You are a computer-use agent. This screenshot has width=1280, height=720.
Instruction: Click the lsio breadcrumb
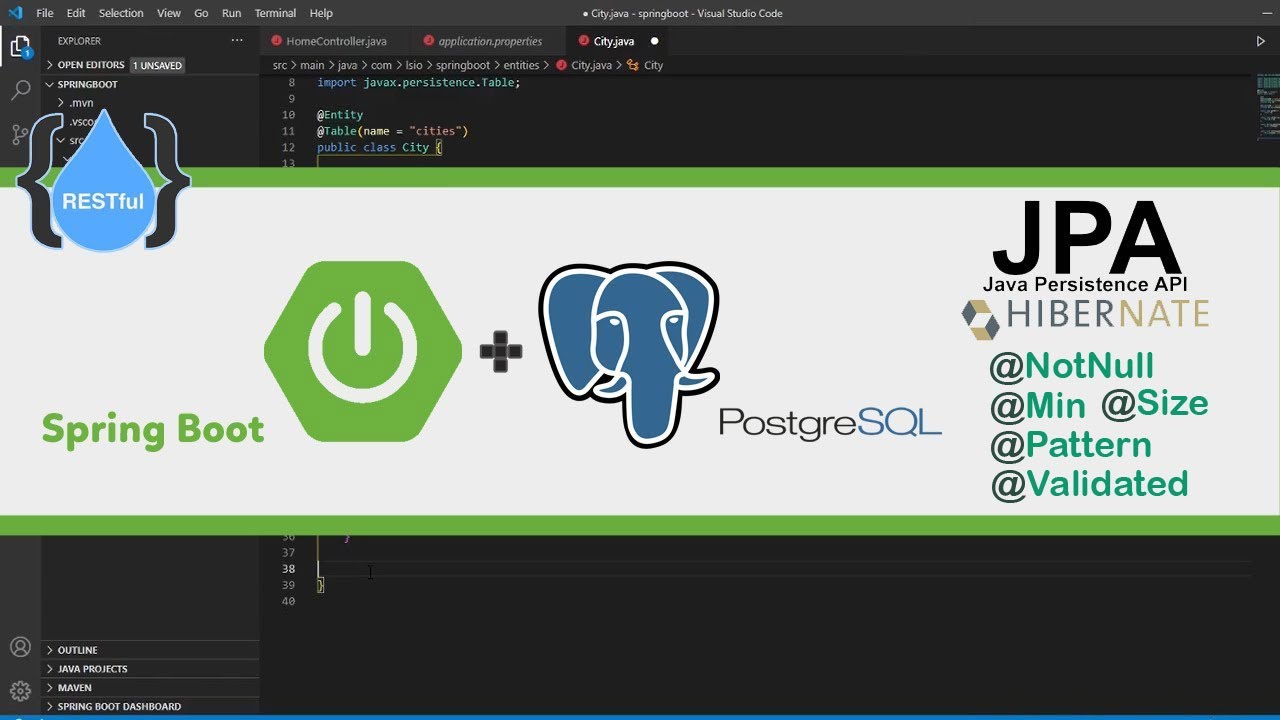coord(413,65)
